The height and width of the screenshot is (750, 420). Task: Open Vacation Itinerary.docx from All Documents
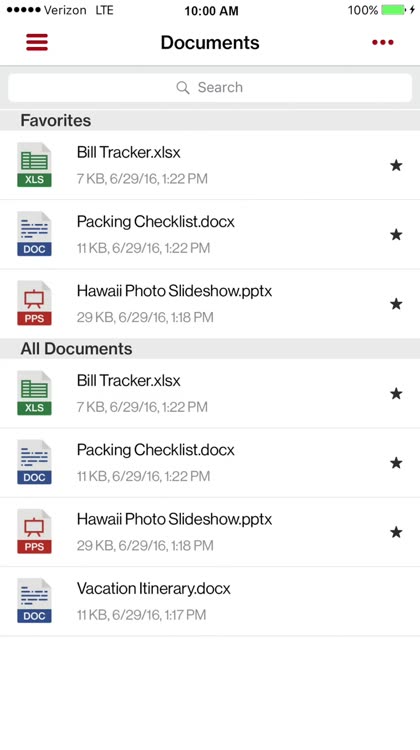point(210,601)
